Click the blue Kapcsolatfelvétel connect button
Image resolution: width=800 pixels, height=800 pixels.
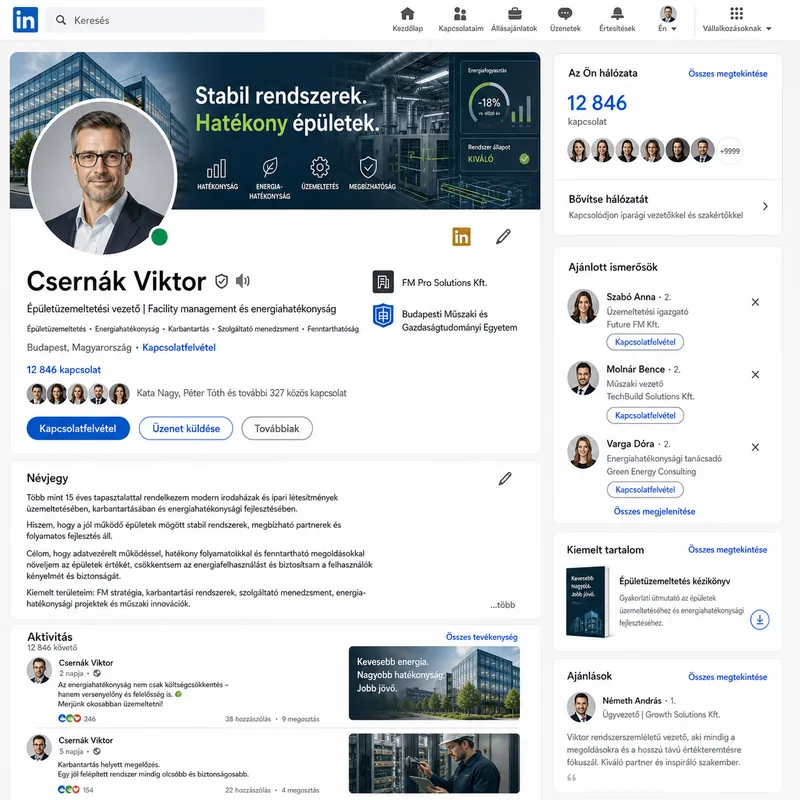78,429
